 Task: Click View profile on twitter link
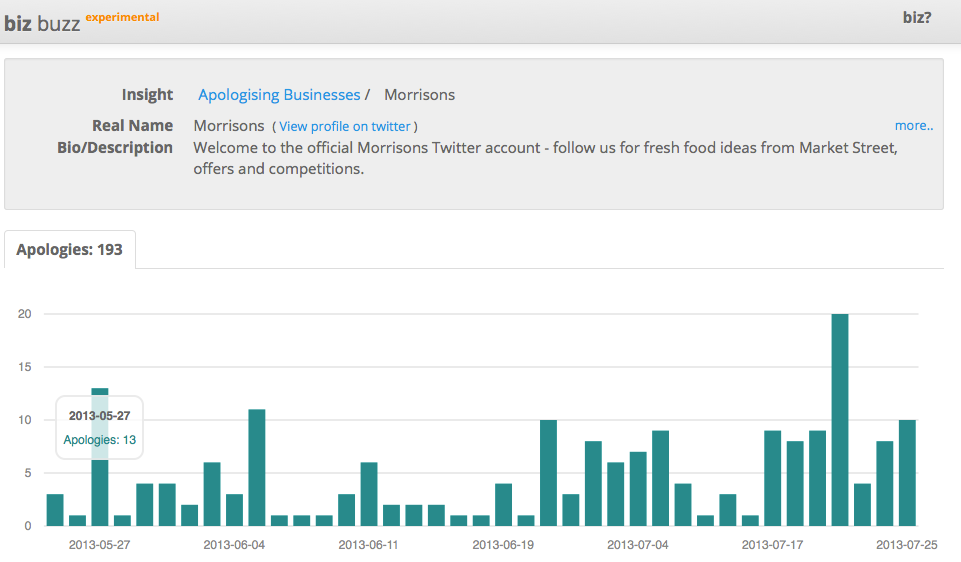click(x=344, y=126)
